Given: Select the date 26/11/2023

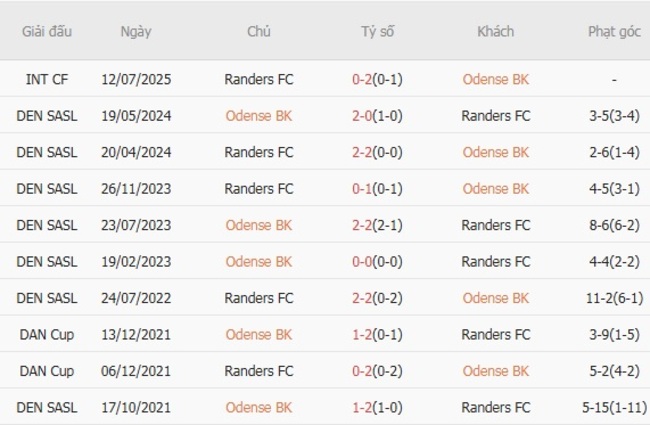Looking at the screenshot, I should 136,189.
